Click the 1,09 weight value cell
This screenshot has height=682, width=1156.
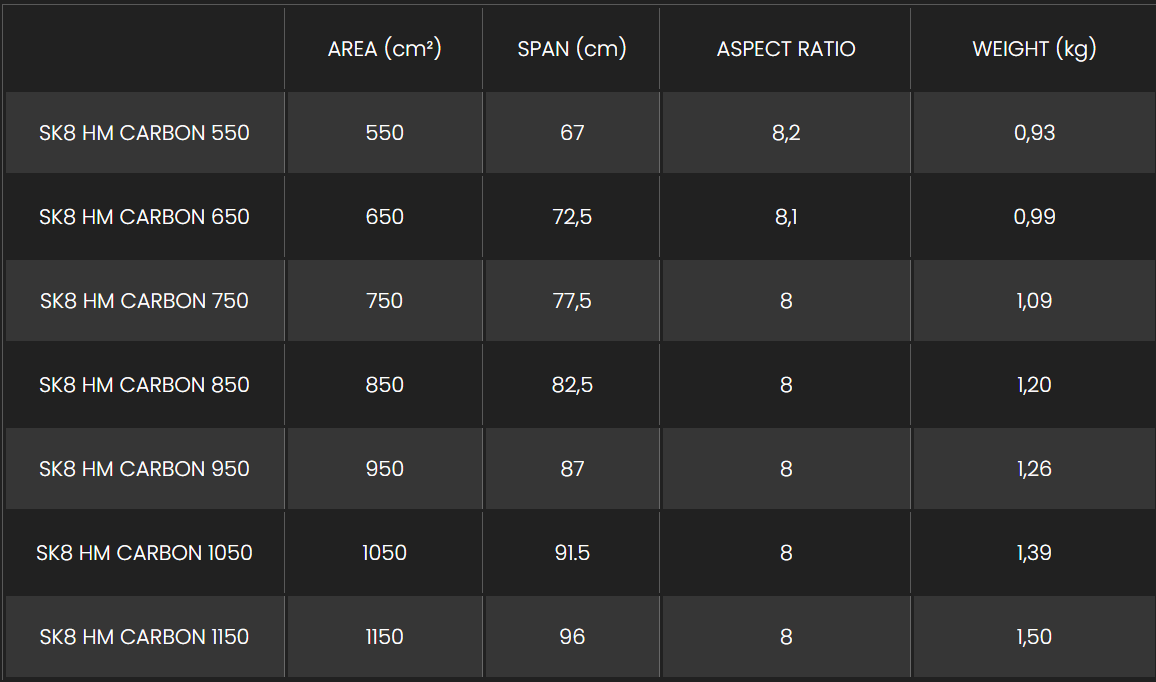coord(1034,301)
